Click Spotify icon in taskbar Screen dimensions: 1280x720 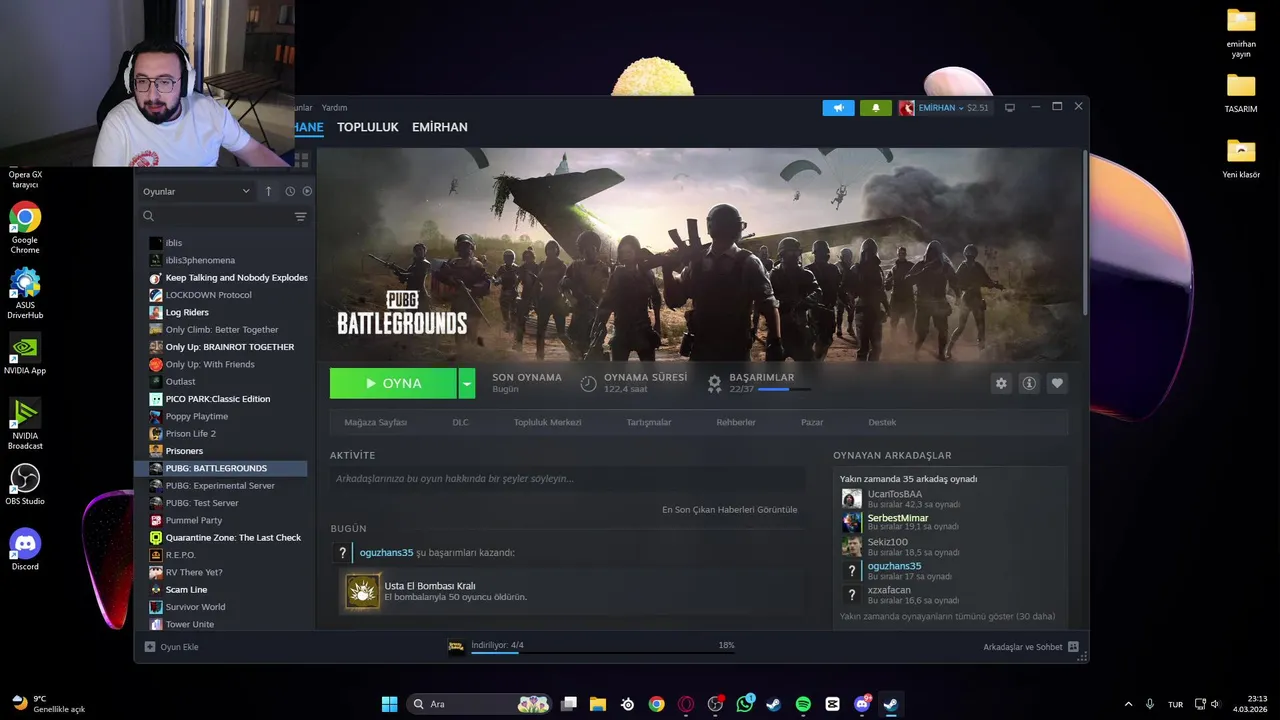tap(803, 704)
